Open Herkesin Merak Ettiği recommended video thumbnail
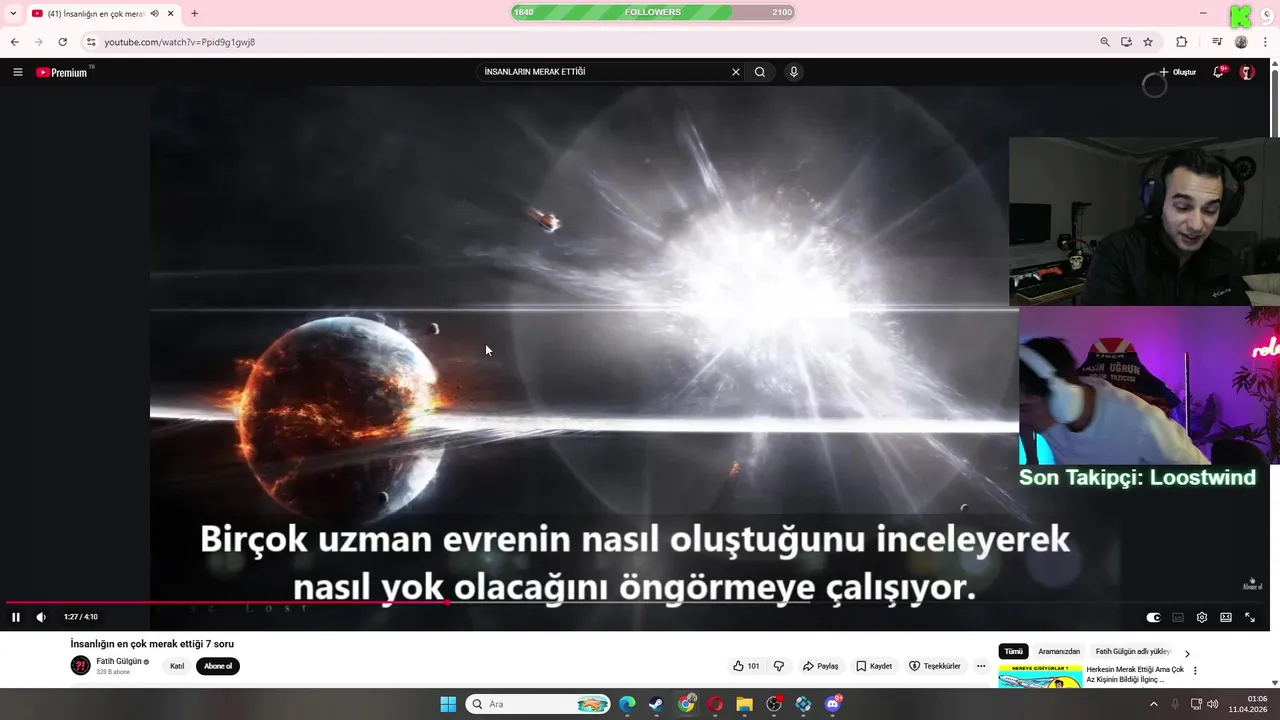Screen dimensions: 1280x720 pyautogui.click(x=1040, y=677)
